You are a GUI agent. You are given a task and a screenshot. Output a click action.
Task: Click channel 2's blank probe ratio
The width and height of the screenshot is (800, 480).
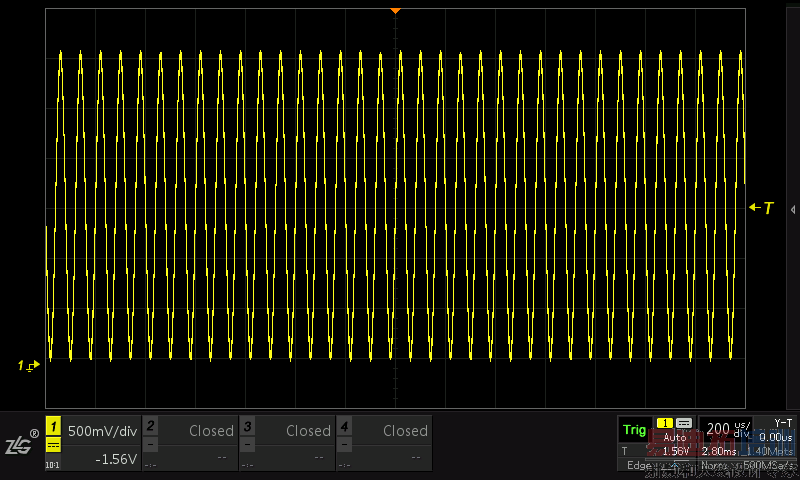pyautogui.click(x=149, y=465)
